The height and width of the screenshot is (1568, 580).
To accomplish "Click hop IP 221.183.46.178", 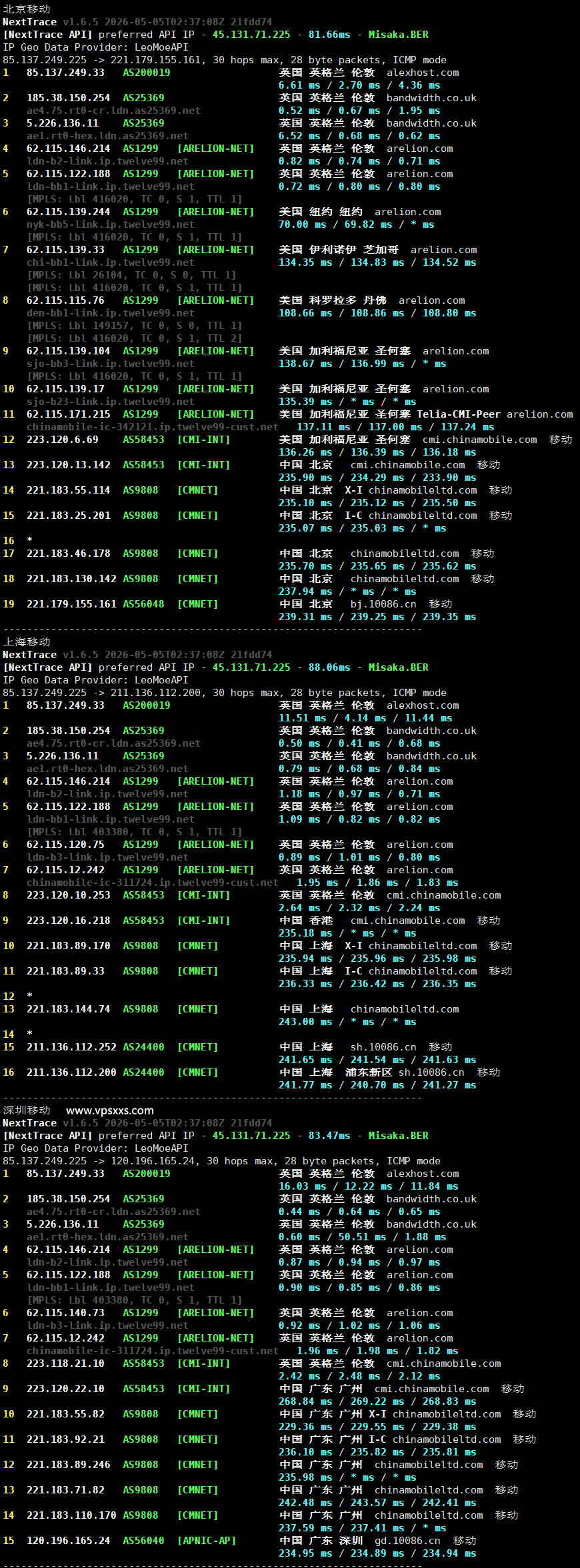I will (x=69, y=554).
